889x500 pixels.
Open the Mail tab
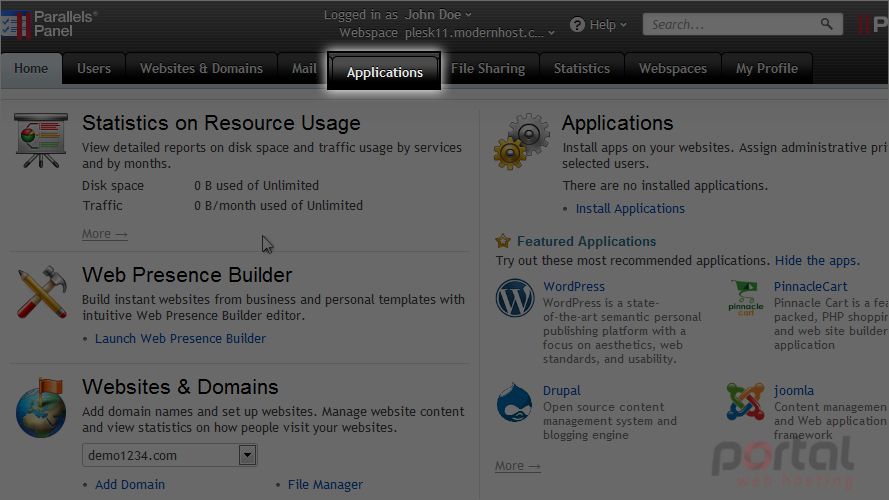tap(304, 69)
